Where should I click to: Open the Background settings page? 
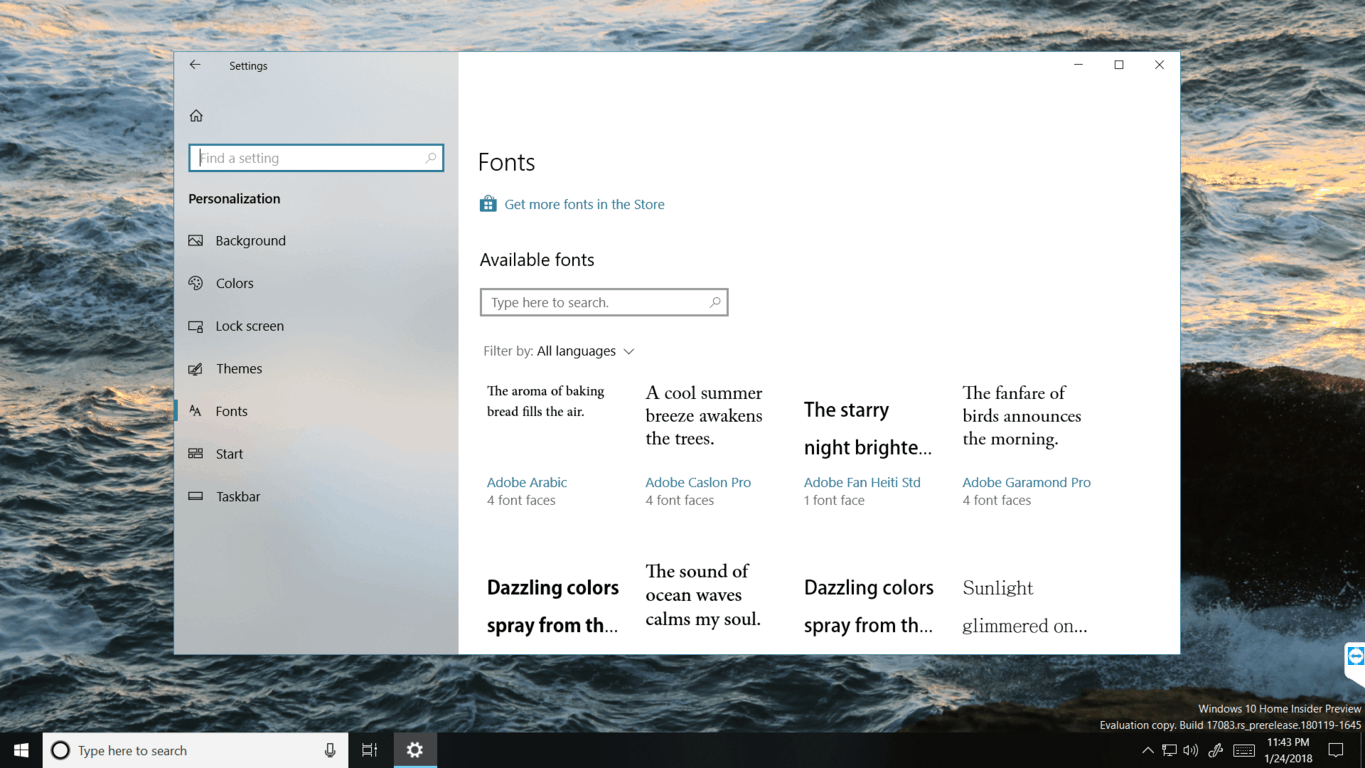pos(251,241)
